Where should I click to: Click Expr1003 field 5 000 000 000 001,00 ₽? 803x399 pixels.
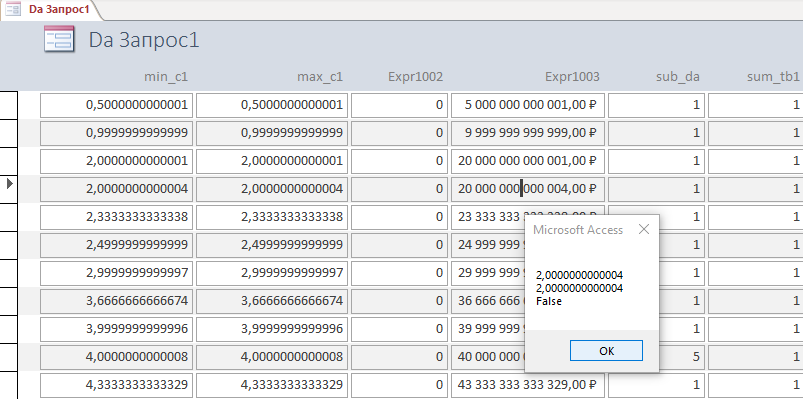(x=528, y=105)
